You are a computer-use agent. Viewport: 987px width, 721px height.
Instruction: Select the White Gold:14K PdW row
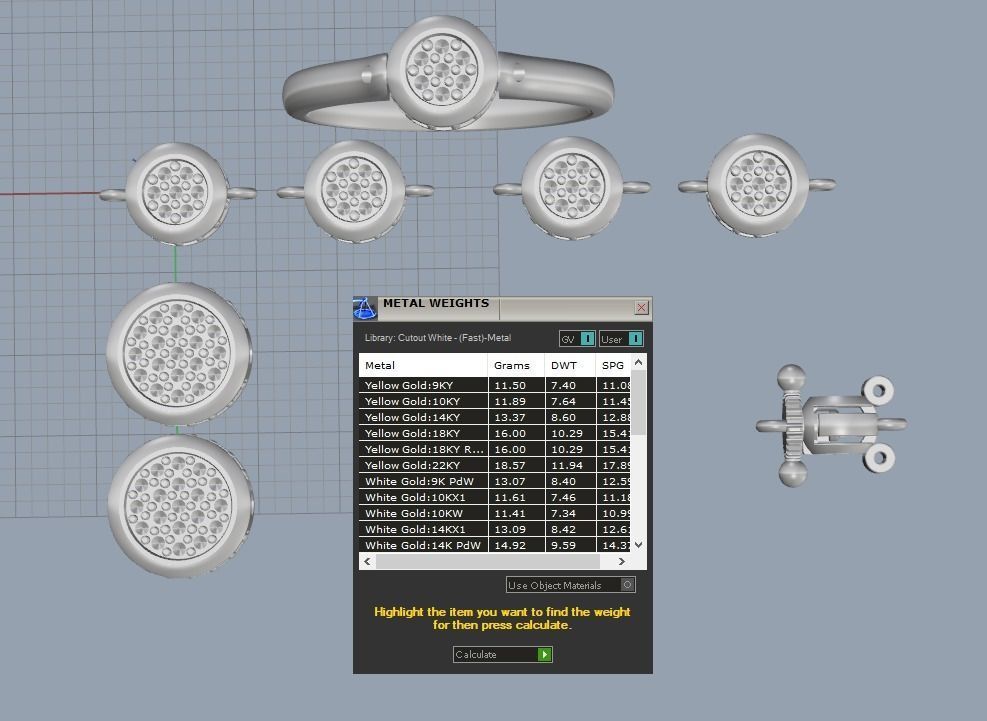[495, 545]
